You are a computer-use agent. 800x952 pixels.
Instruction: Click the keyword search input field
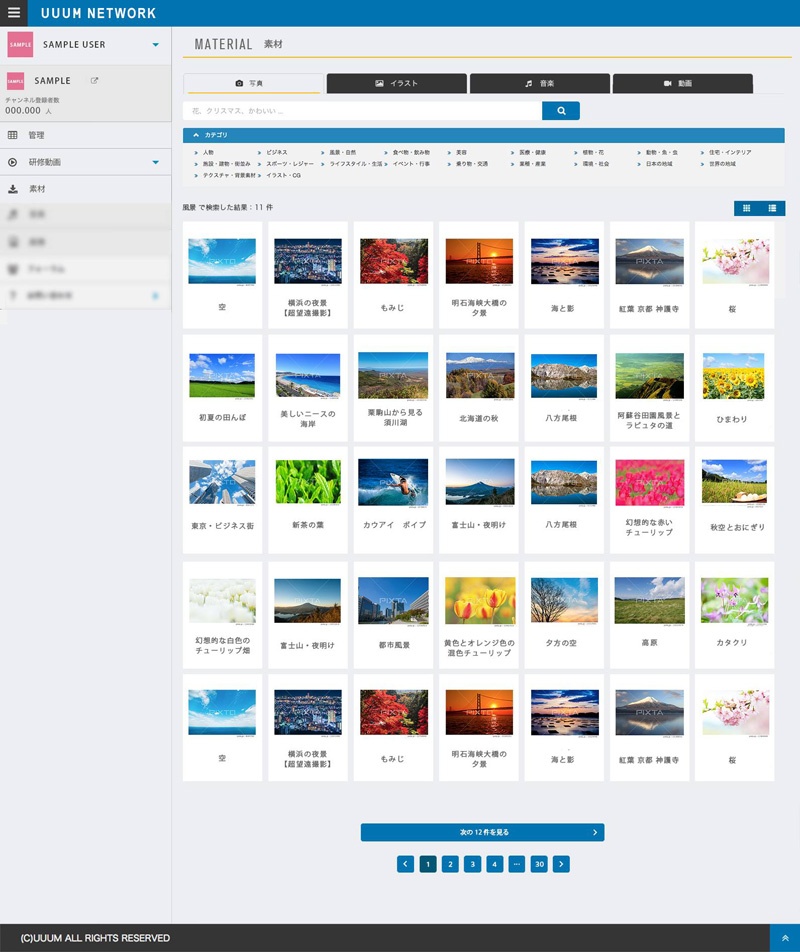pyautogui.click(x=362, y=111)
